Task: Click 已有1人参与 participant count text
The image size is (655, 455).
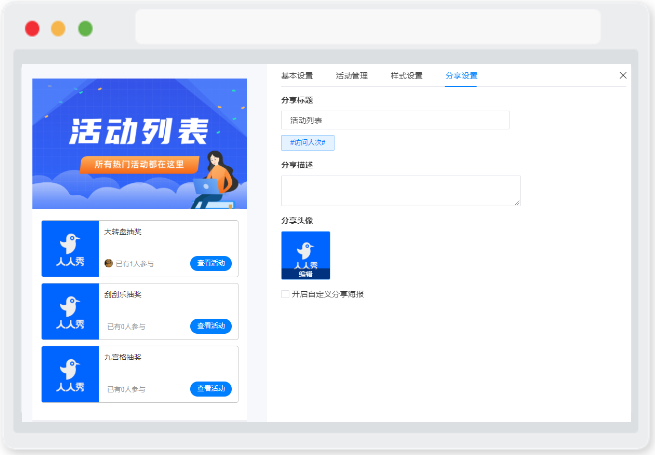Action: 135,264
